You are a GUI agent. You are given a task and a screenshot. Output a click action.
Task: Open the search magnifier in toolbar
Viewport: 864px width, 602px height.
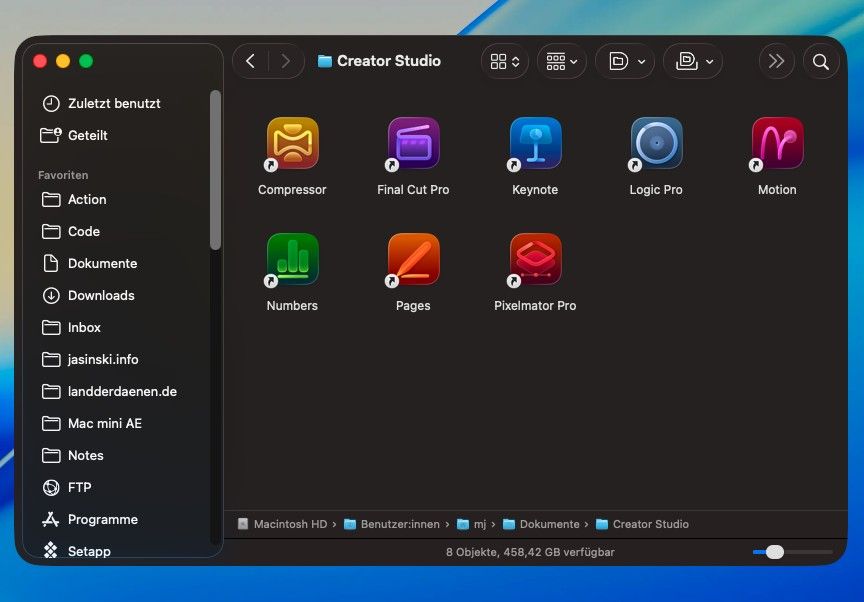[820, 62]
